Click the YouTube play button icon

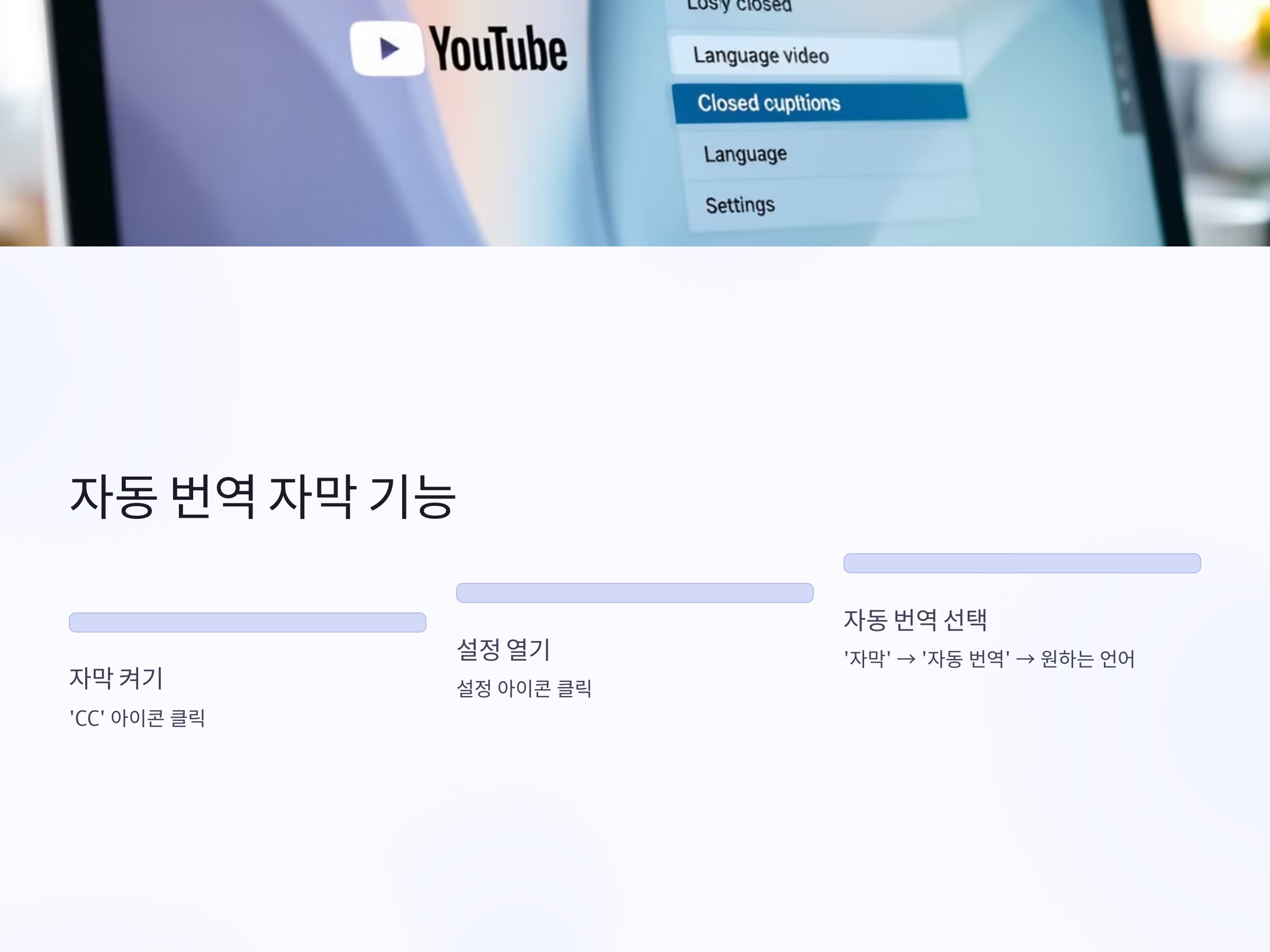pos(387,49)
